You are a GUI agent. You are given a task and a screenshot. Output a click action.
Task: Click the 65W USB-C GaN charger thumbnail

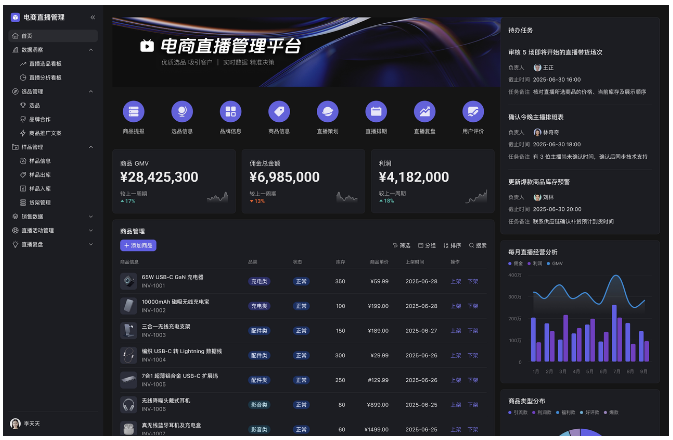pyautogui.click(x=128, y=281)
